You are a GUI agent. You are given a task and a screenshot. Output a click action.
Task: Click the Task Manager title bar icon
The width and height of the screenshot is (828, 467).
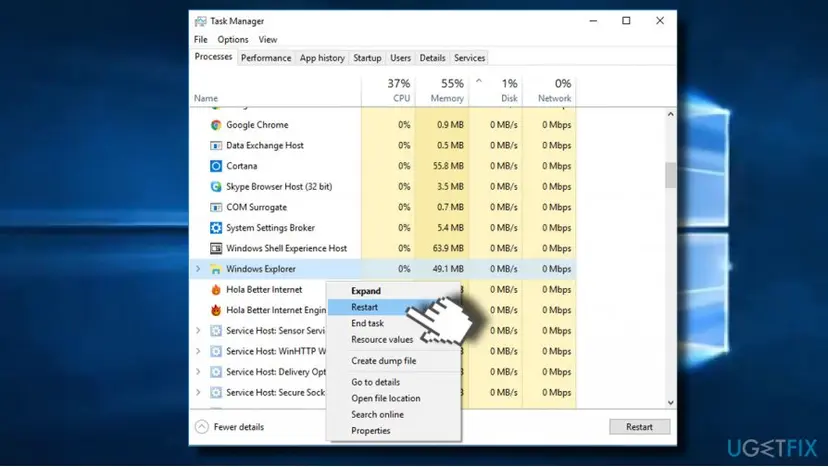(200, 21)
